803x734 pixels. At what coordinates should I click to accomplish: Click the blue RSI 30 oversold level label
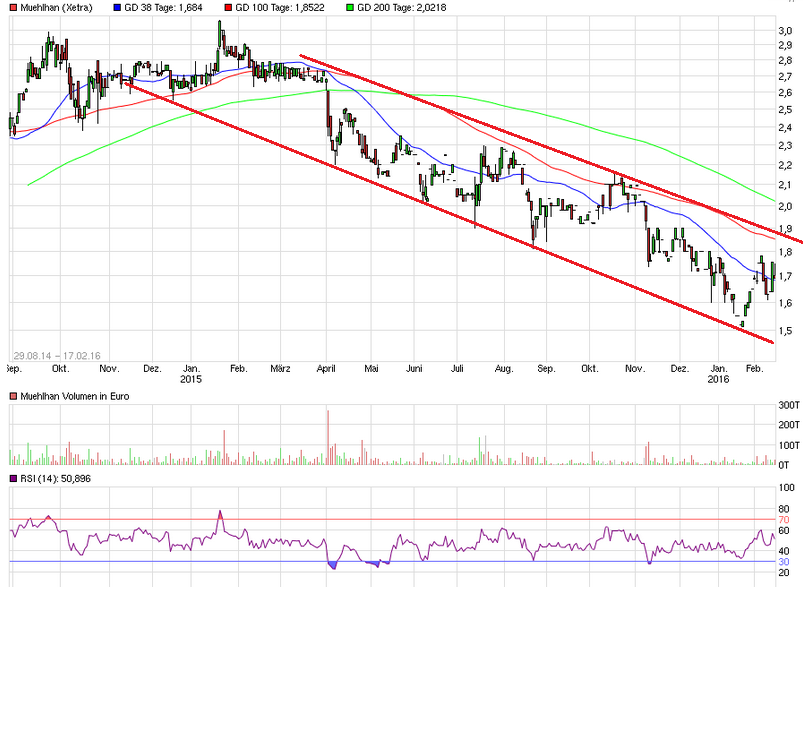(785, 562)
